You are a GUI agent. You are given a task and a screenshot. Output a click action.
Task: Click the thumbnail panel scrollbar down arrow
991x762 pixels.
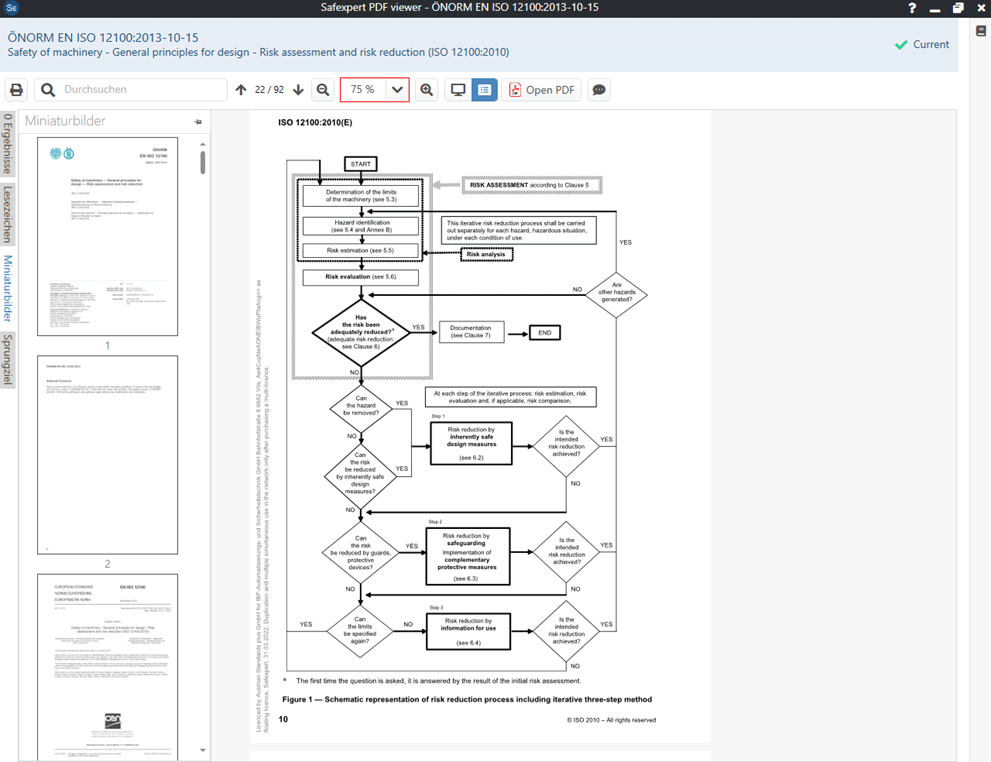point(203,750)
